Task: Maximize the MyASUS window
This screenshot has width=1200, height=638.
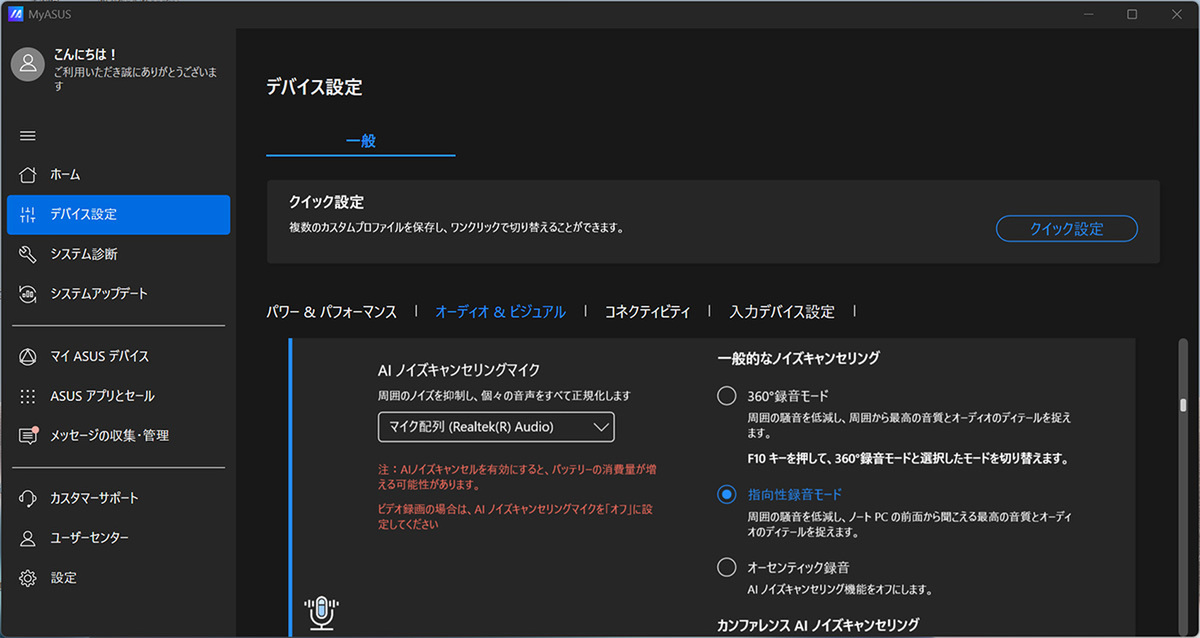Action: 1132,14
